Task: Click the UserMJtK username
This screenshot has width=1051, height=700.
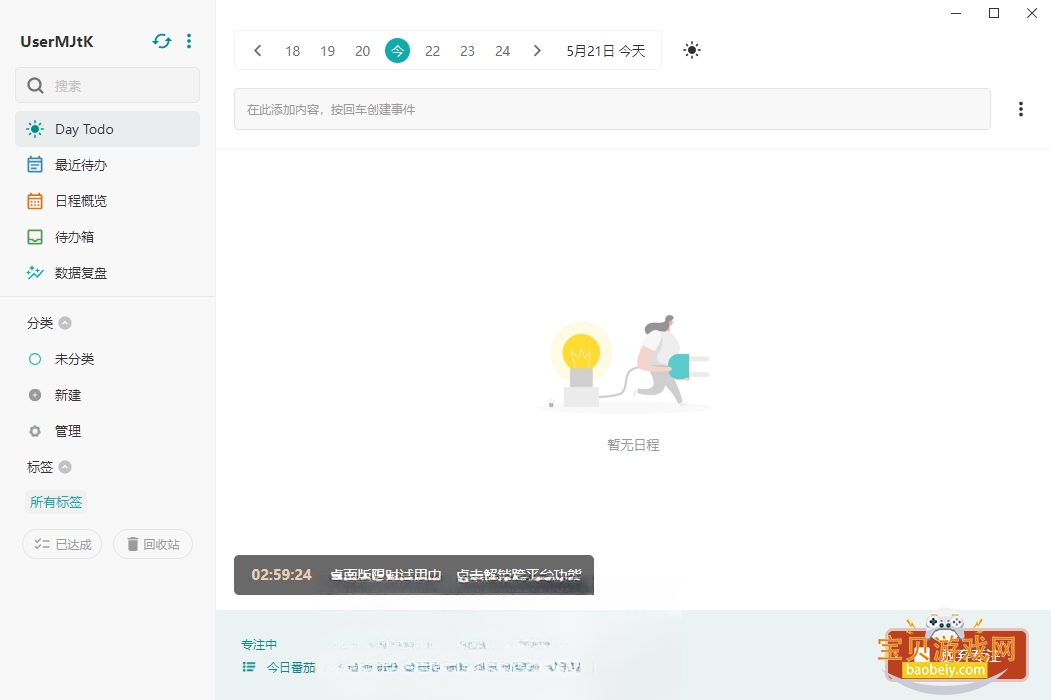Action: [x=57, y=42]
